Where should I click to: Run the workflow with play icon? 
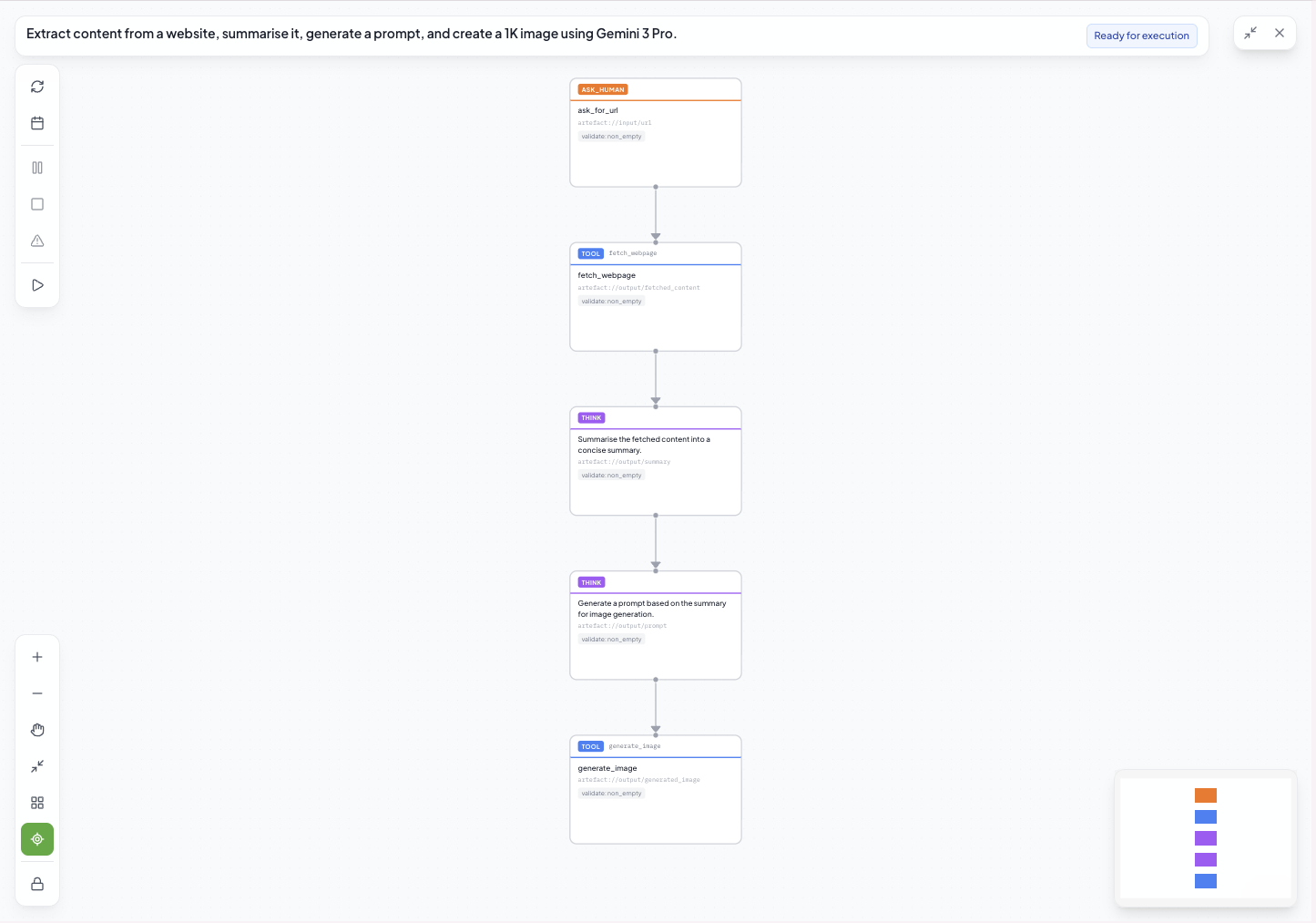(x=37, y=285)
